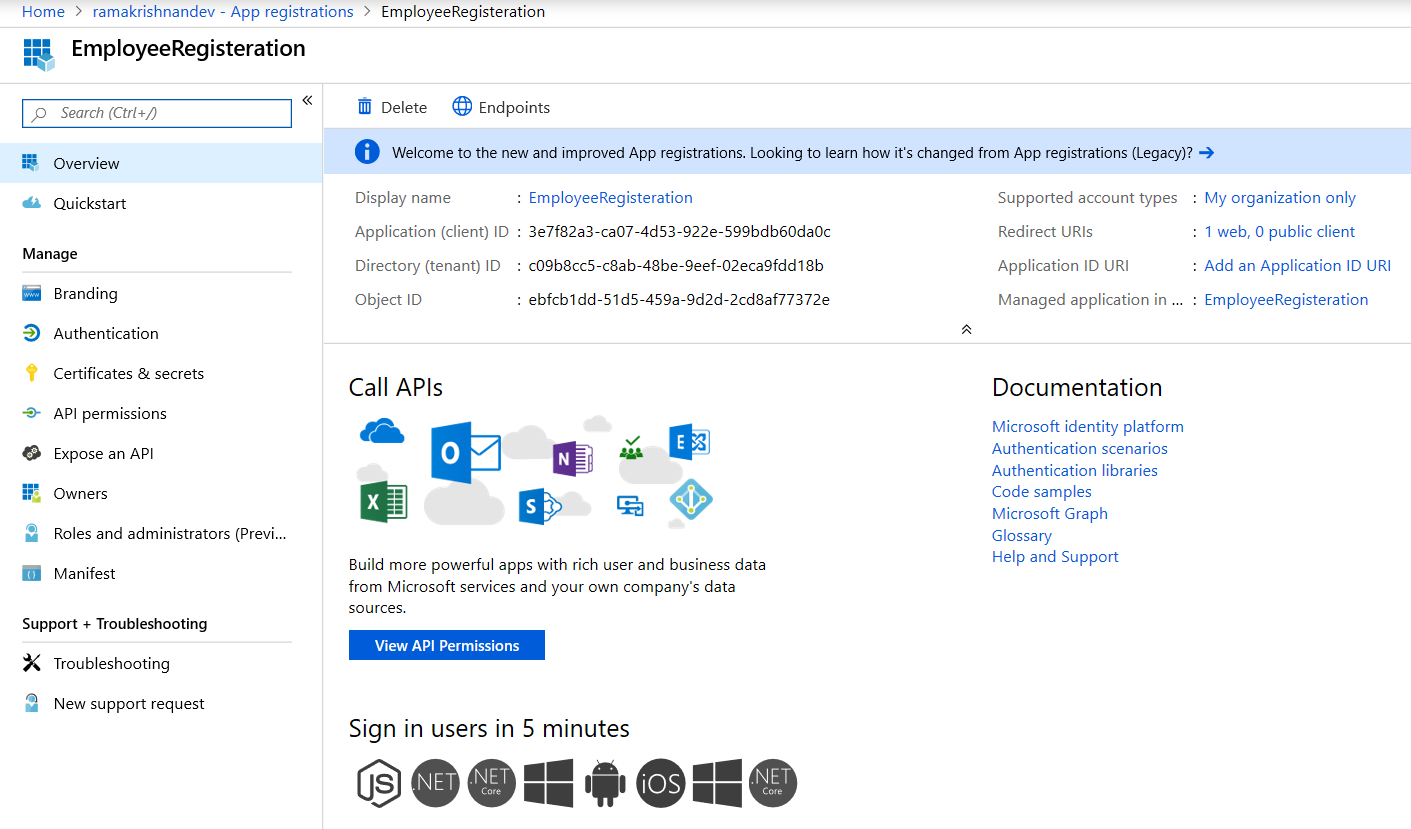
Task: Open the Glossary link
Action: pyautogui.click(x=1022, y=535)
